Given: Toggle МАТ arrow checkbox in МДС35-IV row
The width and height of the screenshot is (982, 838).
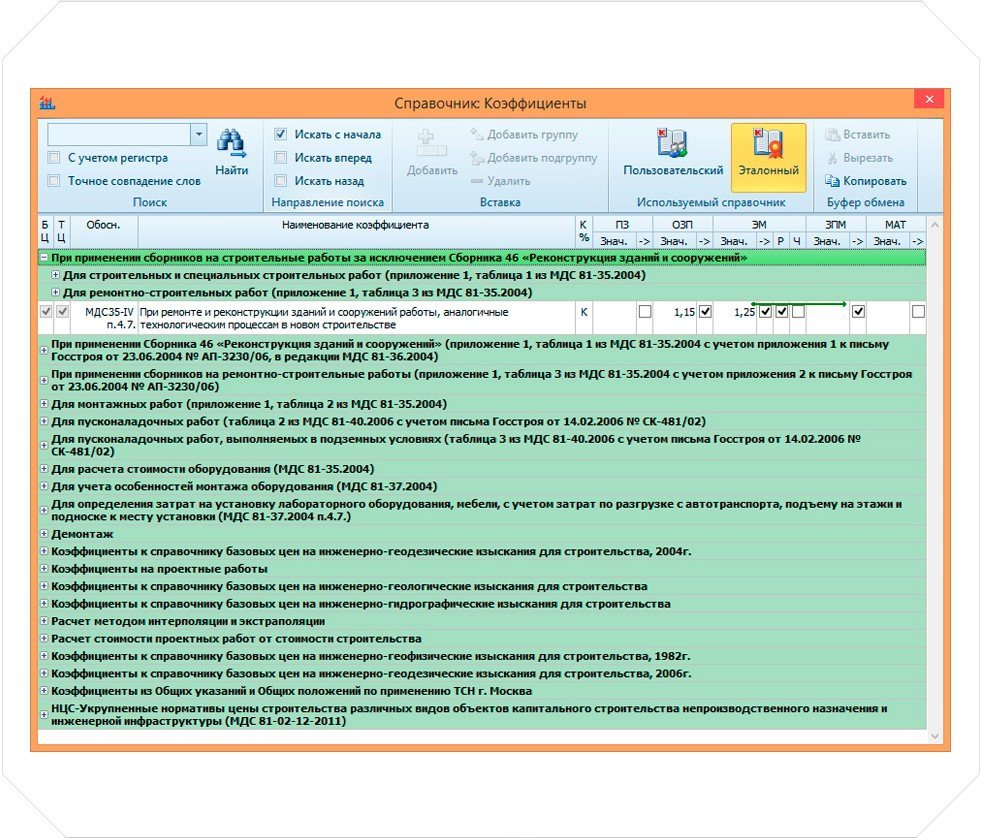Looking at the screenshot, I should [x=918, y=311].
